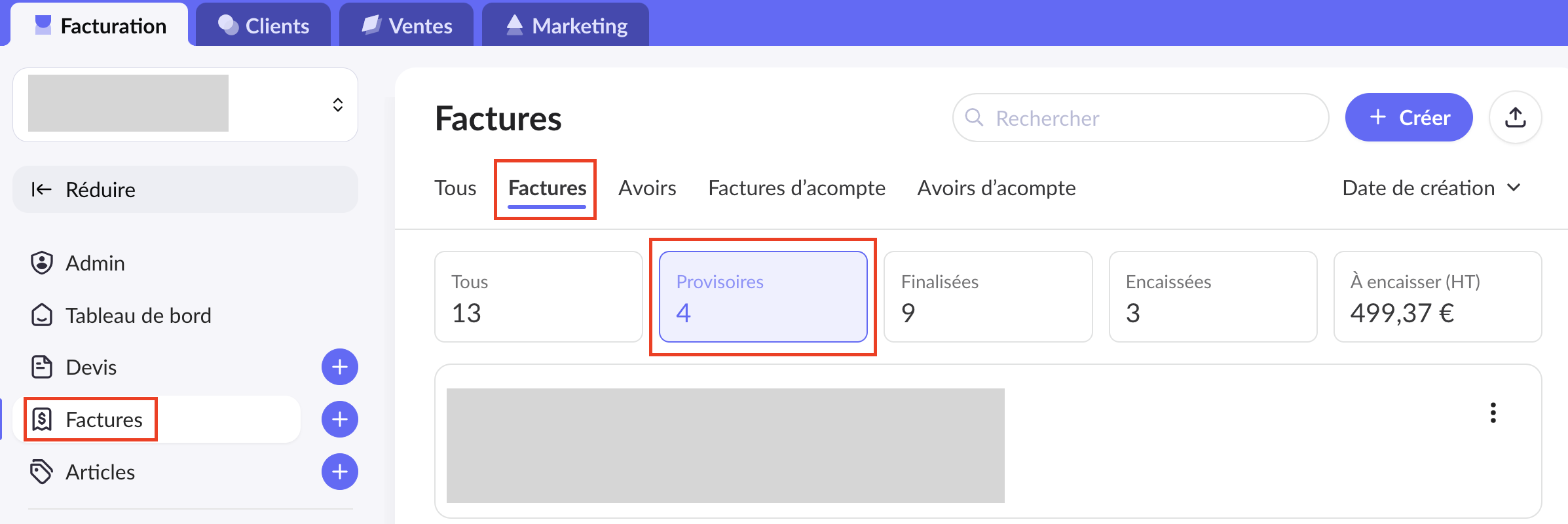This screenshot has height=524, width=1568.
Task: Click the upload export icon button
Action: (x=1515, y=118)
